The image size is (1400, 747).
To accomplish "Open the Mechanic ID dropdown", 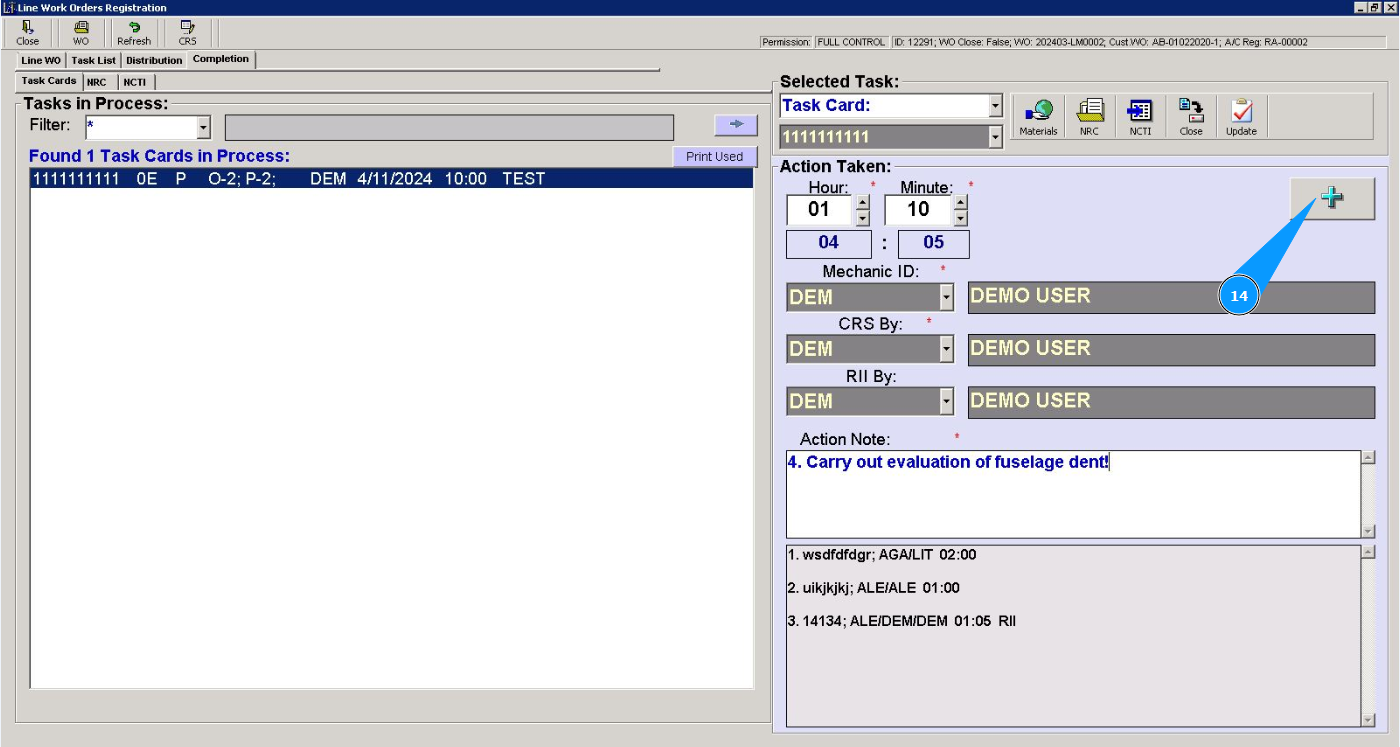I will pyautogui.click(x=946, y=298).
